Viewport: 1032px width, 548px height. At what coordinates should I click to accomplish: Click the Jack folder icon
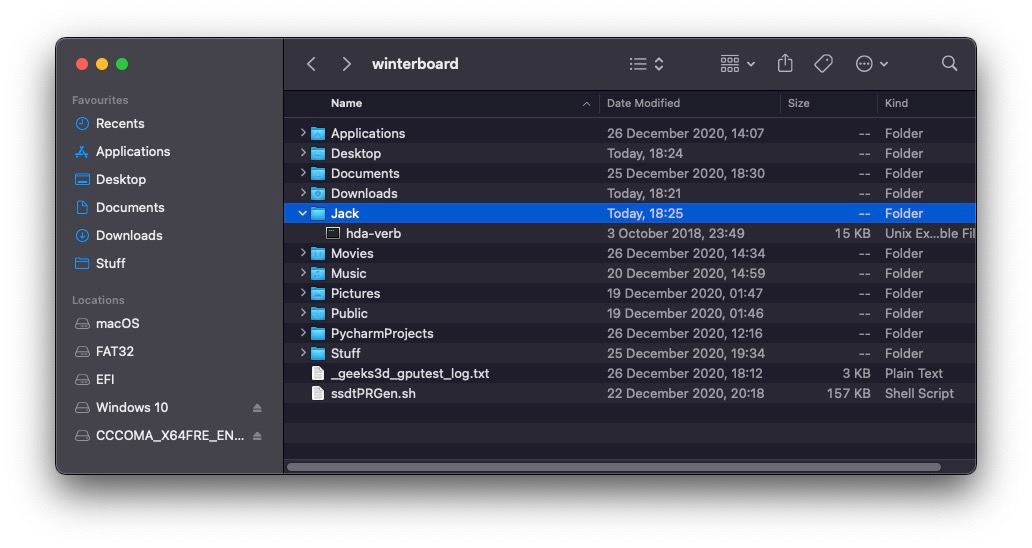(x=318, y=213)
